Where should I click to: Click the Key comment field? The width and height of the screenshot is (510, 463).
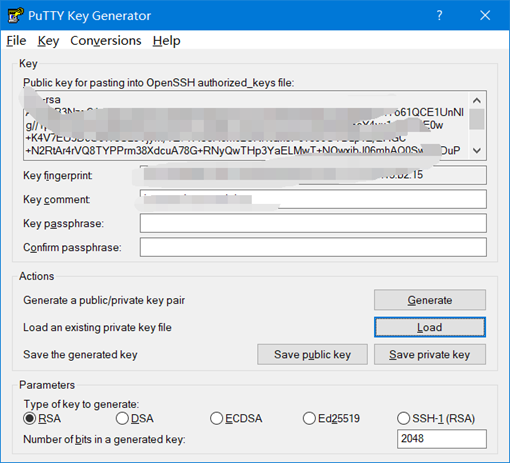pos(313,199)
